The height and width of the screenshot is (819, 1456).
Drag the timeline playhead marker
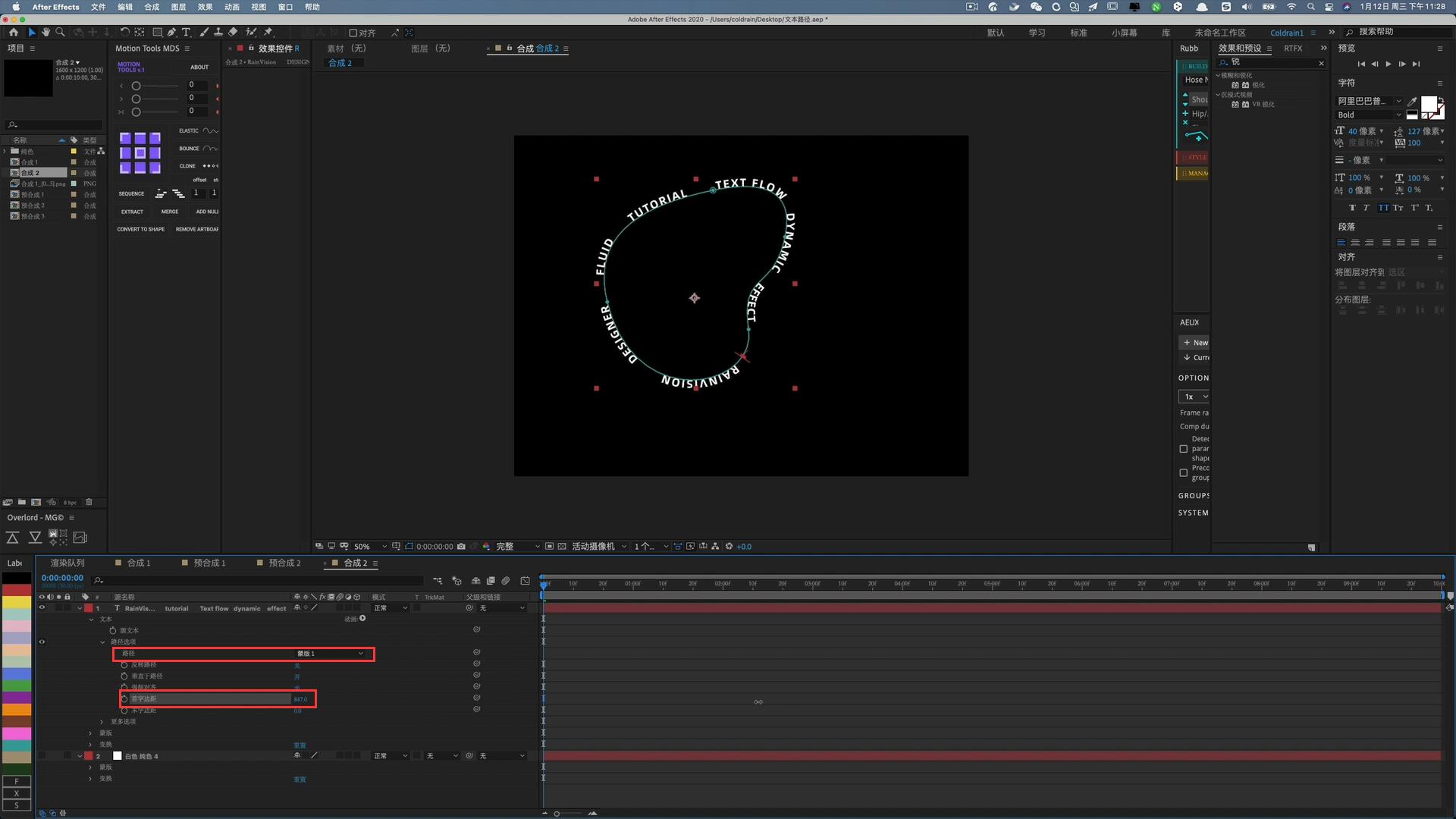point(544,583)
